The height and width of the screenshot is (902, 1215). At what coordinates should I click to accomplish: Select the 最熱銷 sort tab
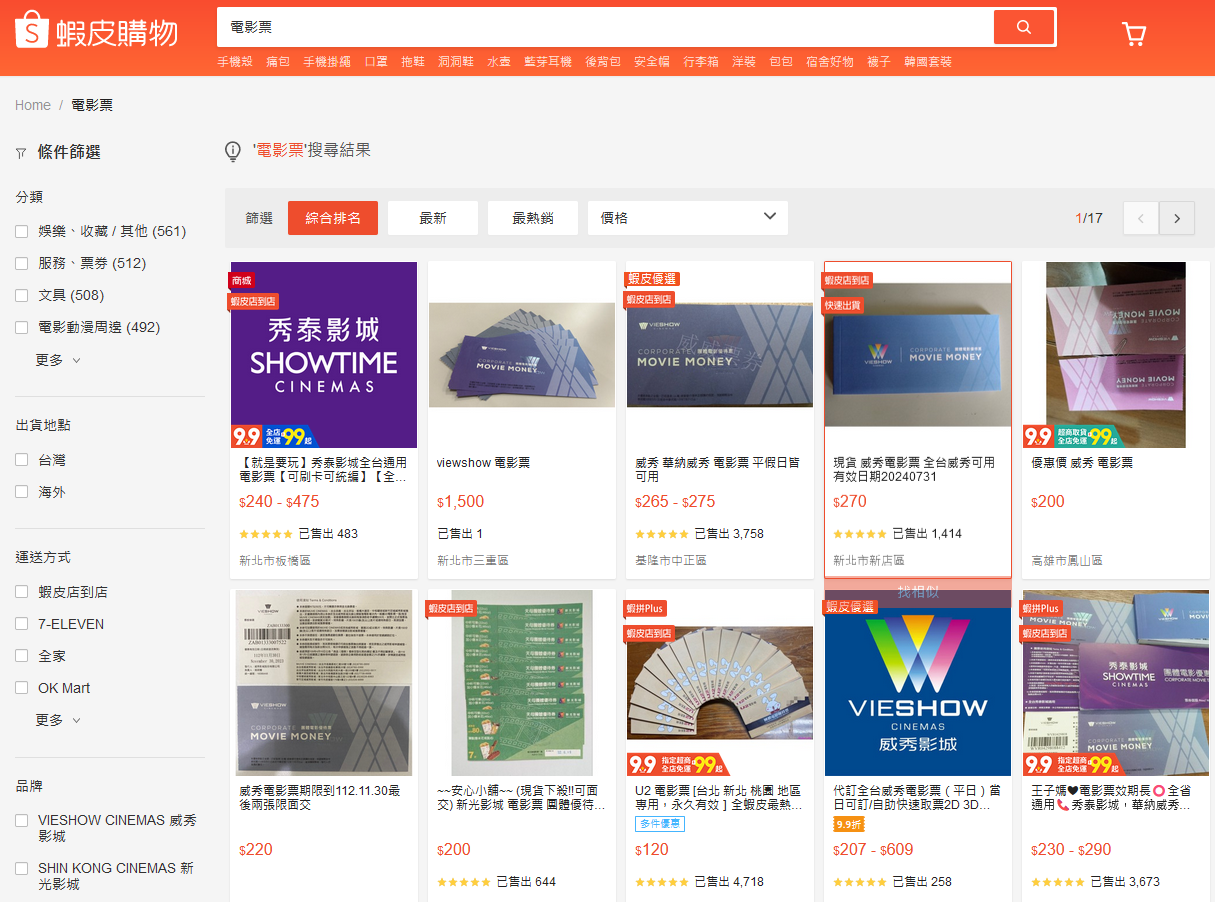click(x=533, y=218)
